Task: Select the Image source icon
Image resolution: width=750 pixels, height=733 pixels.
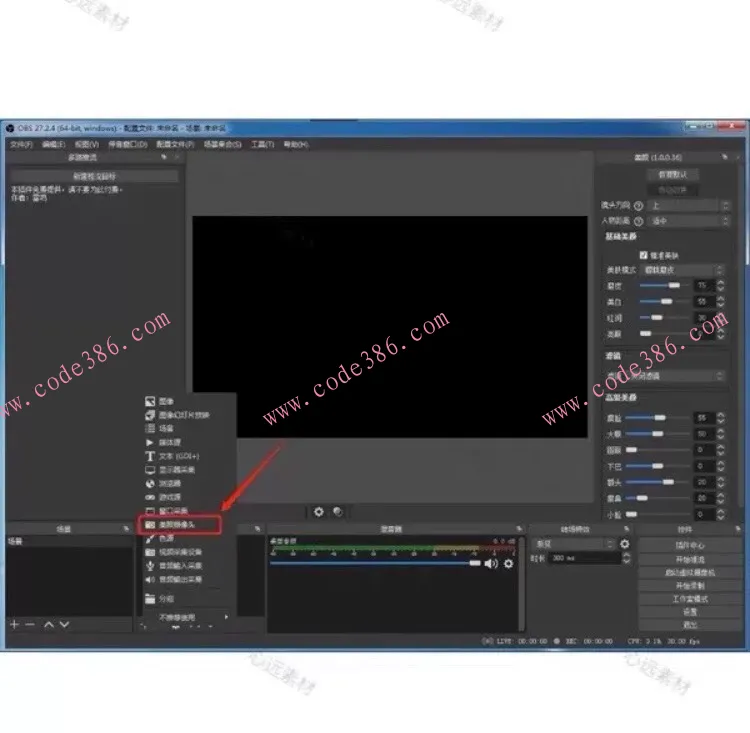Action: (150, 401)
